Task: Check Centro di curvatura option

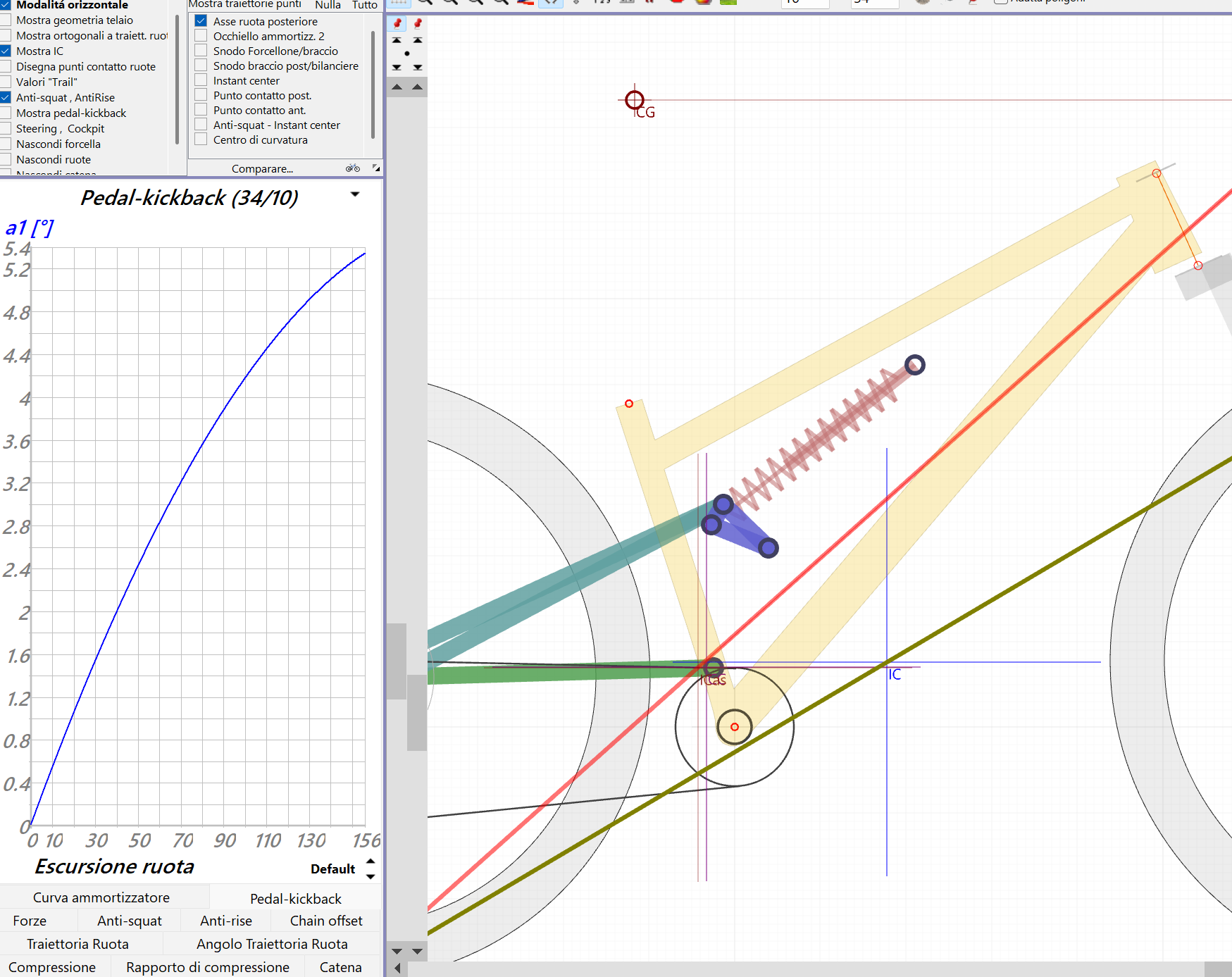Action: (x=201, y=139)
